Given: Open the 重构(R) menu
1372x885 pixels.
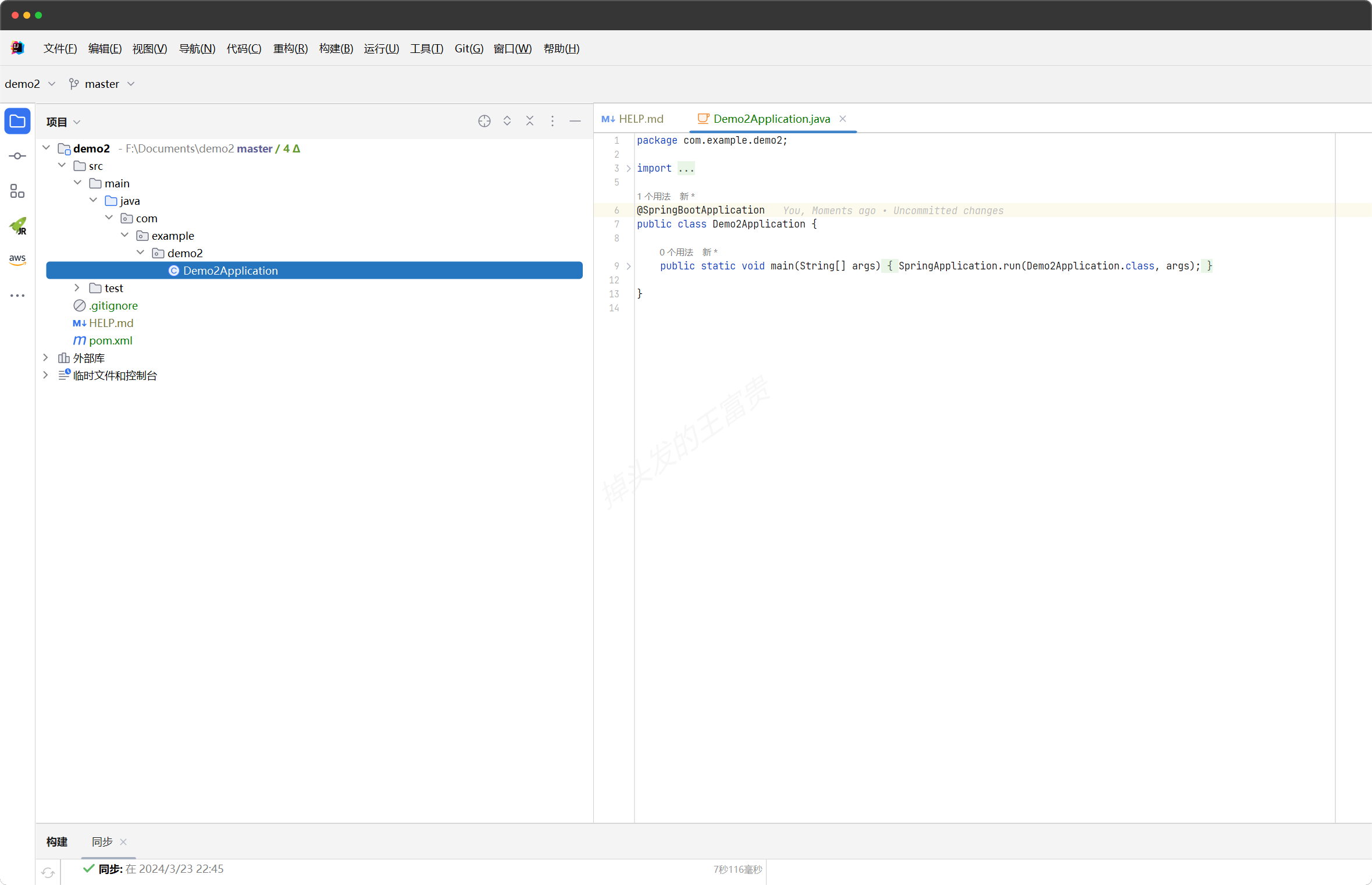Looking at the screenshot, I should (x=290, y=49).
